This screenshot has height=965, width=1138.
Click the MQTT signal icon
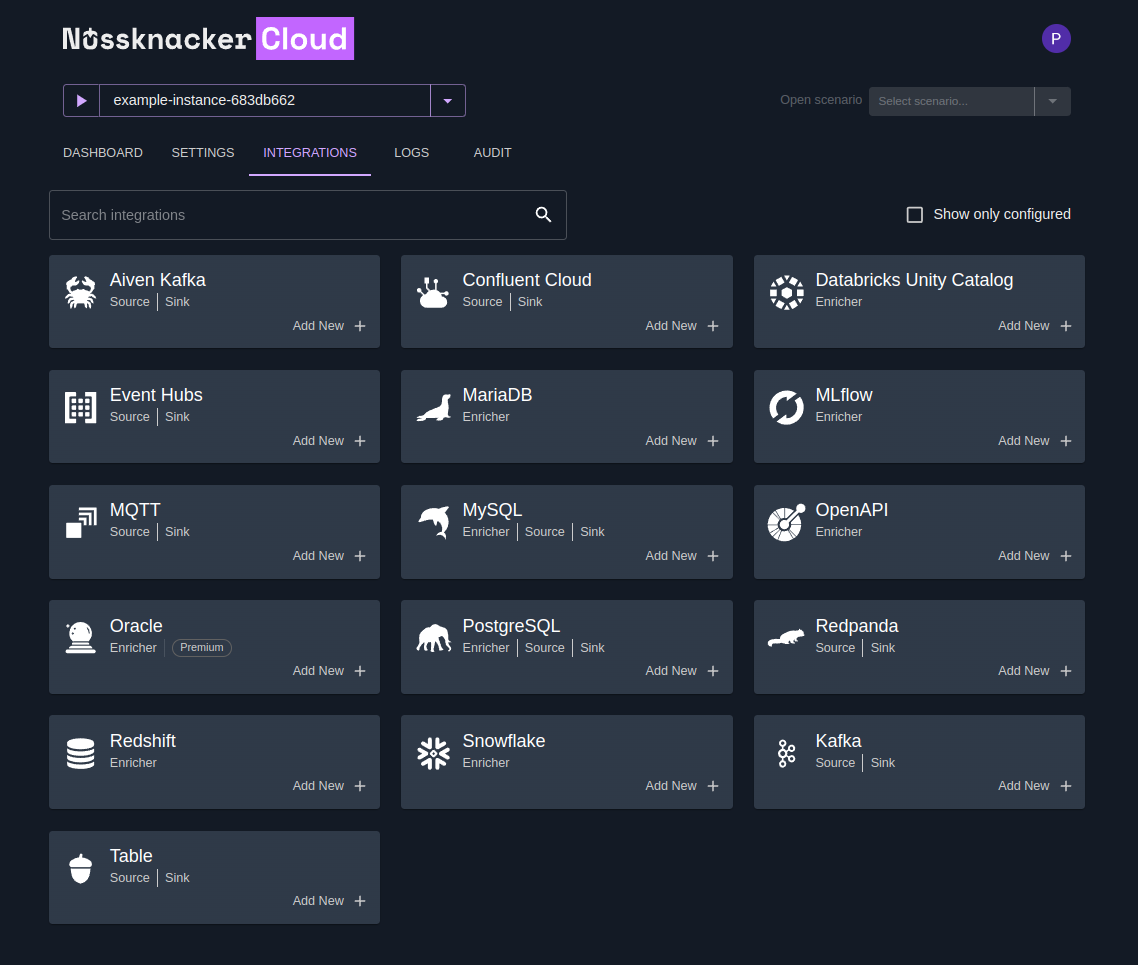point(81,522)
